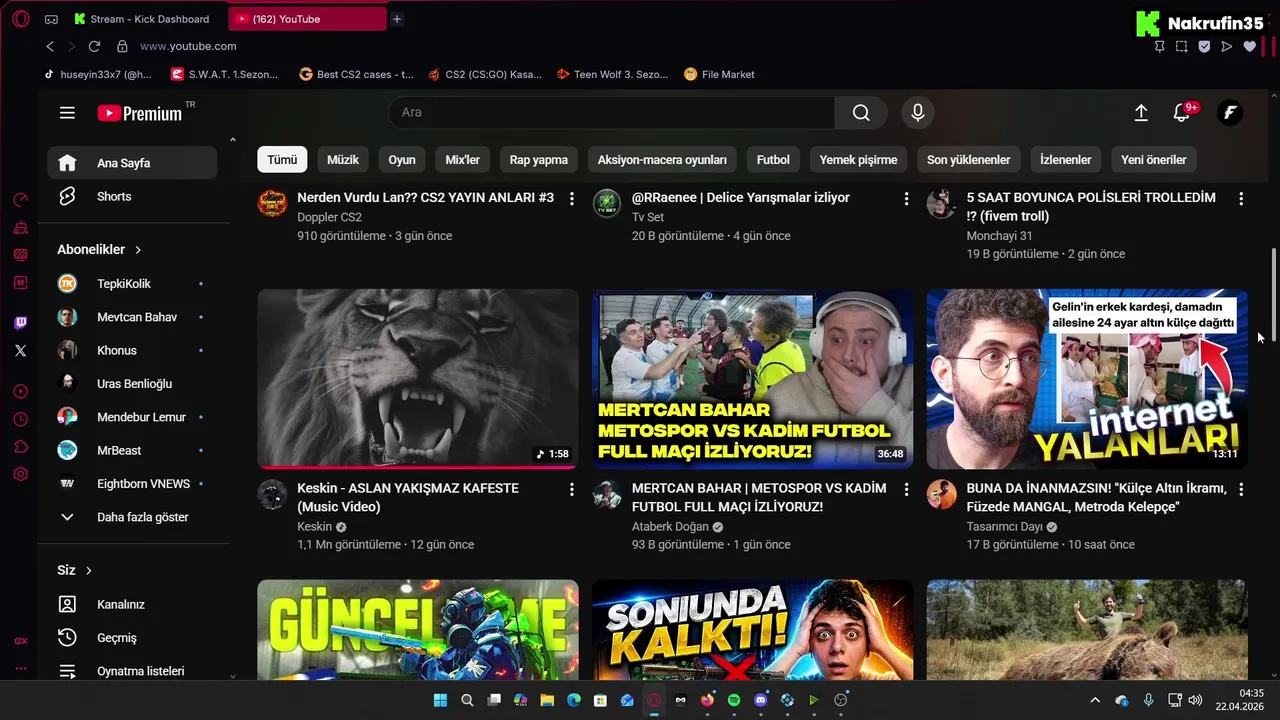Open Spotify from the taskbar
This screenshot has width=1280, height=720.
[x=734, y=701]
